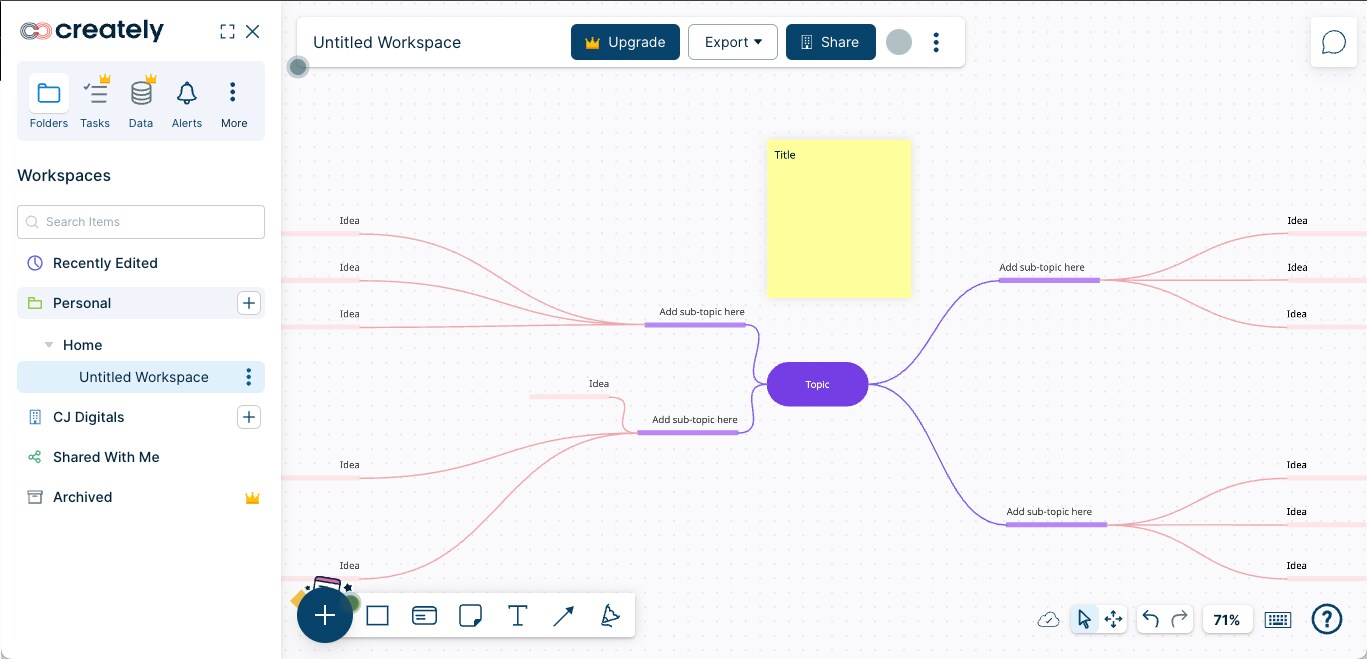Select the top-right Add sub-topic here node
This screenshot has width=1367, height=659.
[x=1048, y=272]
